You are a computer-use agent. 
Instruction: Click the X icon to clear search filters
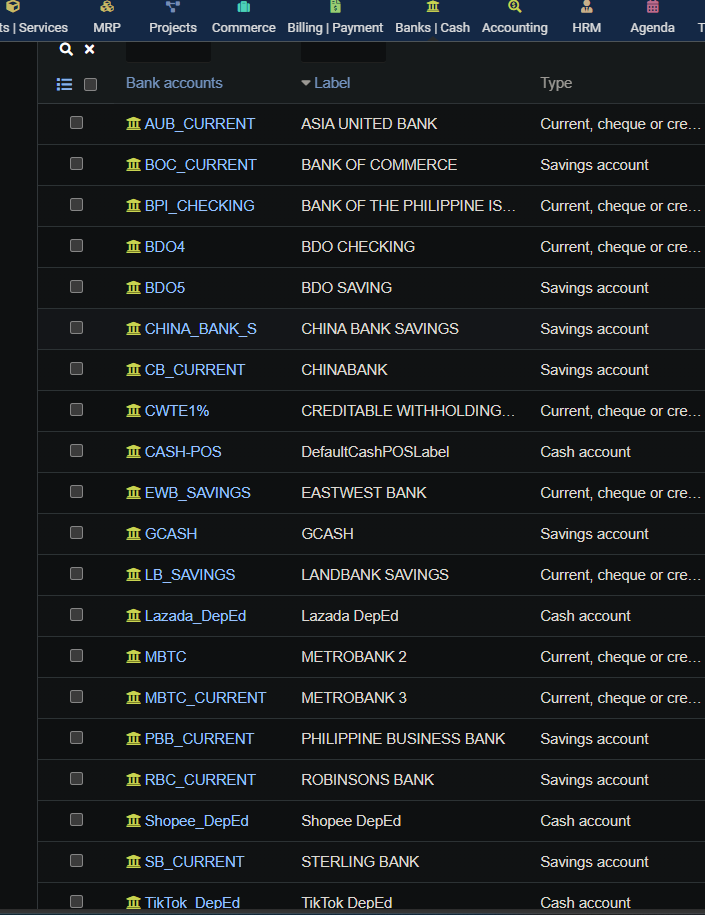click(90, 49)
